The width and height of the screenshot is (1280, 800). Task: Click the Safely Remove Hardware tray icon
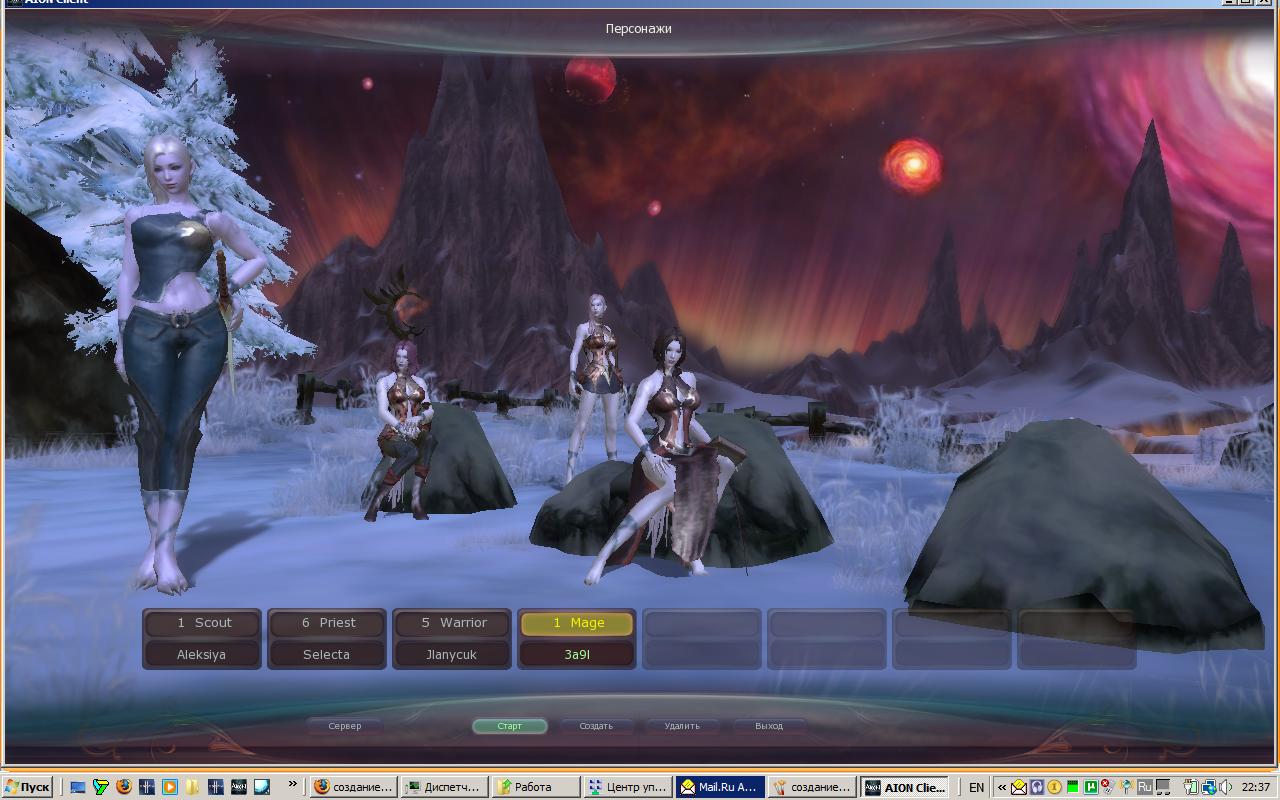click(x=1191, y=787)
